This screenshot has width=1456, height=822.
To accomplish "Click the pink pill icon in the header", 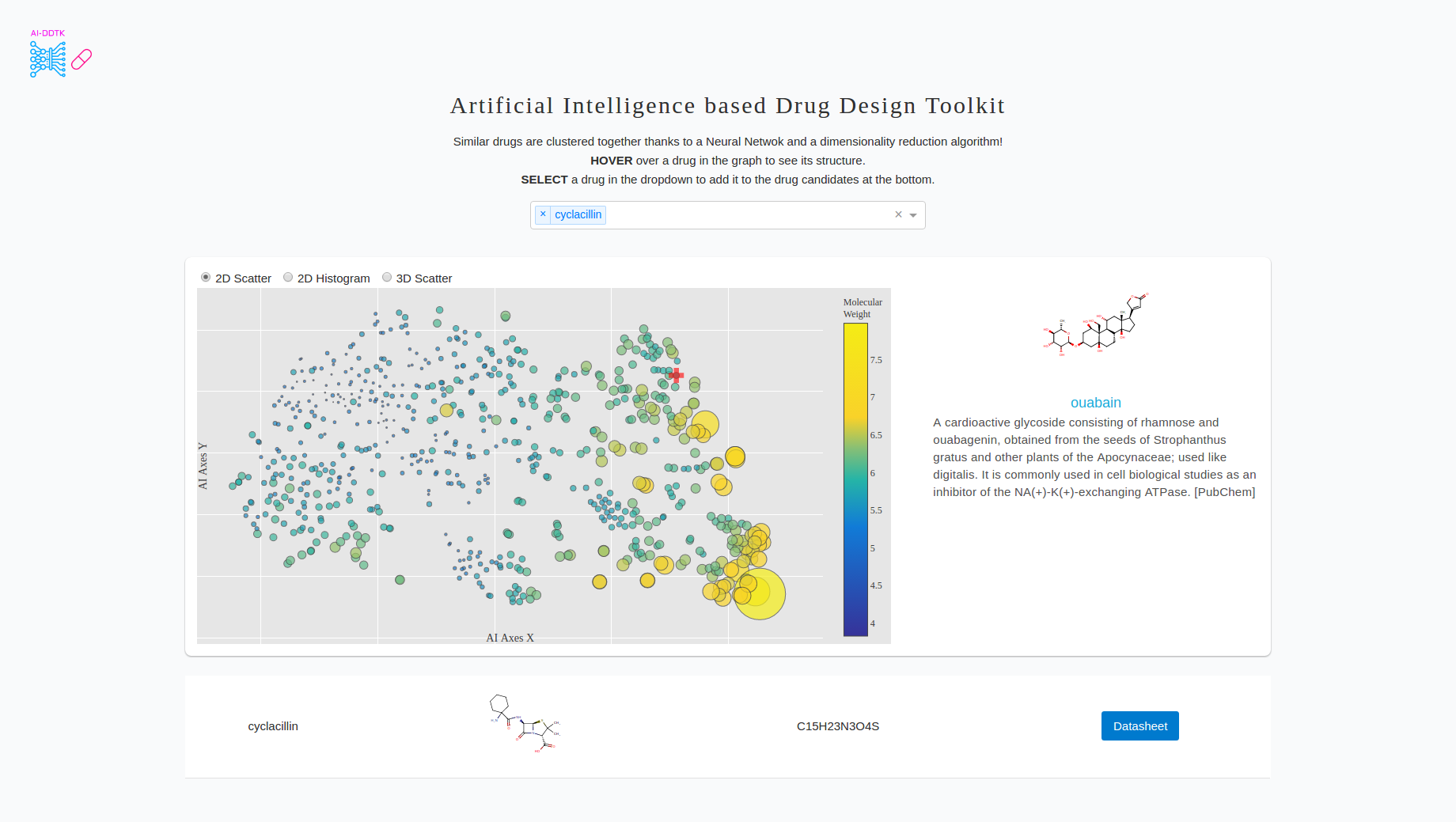I will [81, 59].
